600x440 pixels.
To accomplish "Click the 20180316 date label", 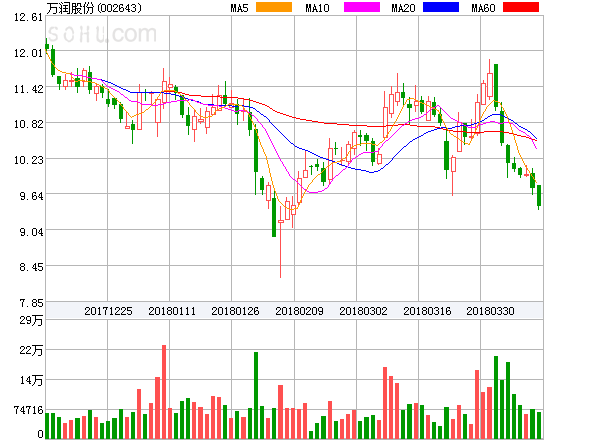I will pos(427,311).
